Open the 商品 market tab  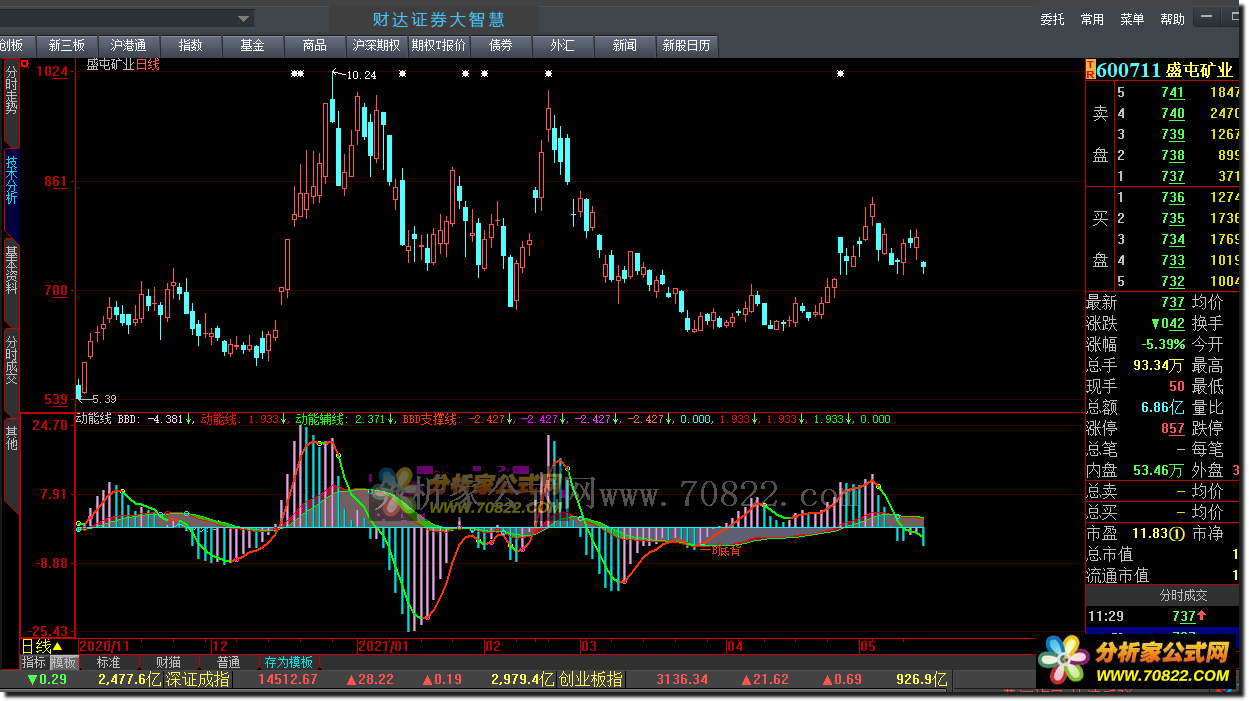coord(315,45)
